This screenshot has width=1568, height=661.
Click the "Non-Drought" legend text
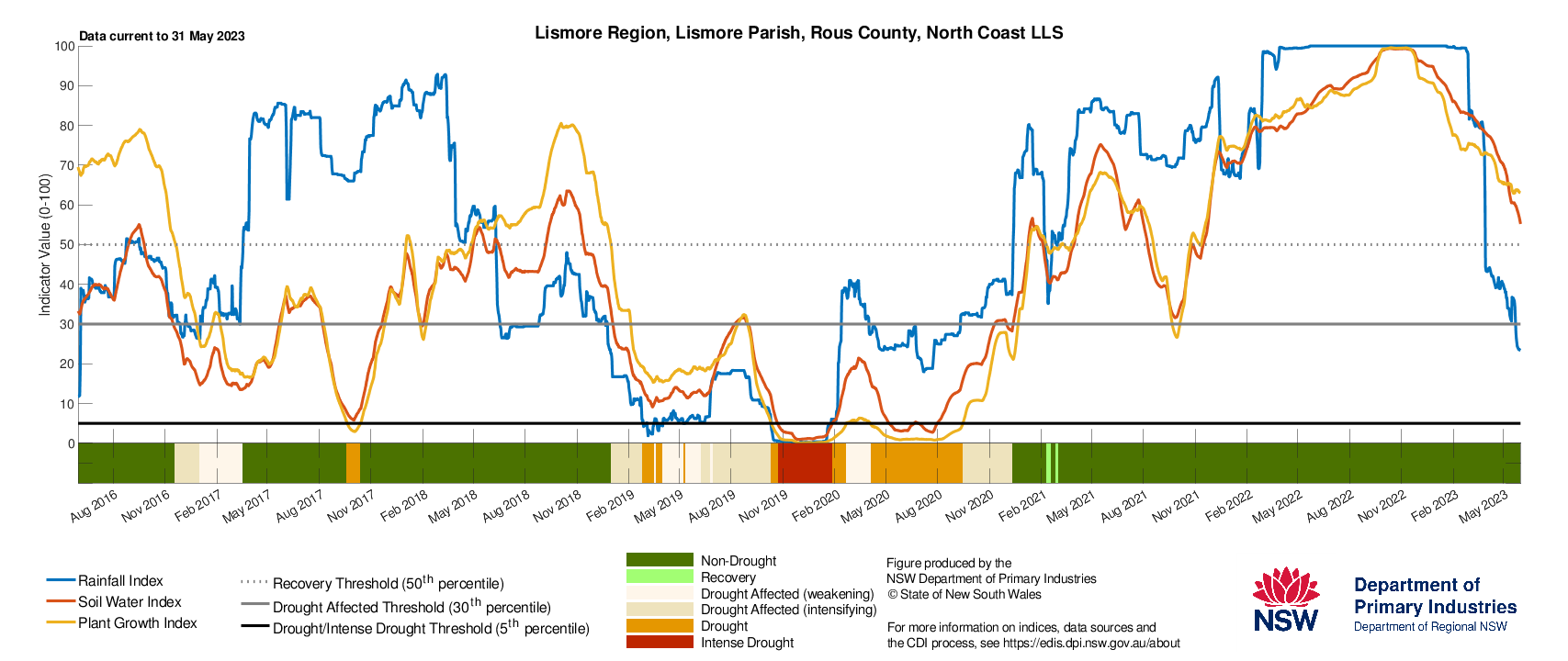[739, 560]
